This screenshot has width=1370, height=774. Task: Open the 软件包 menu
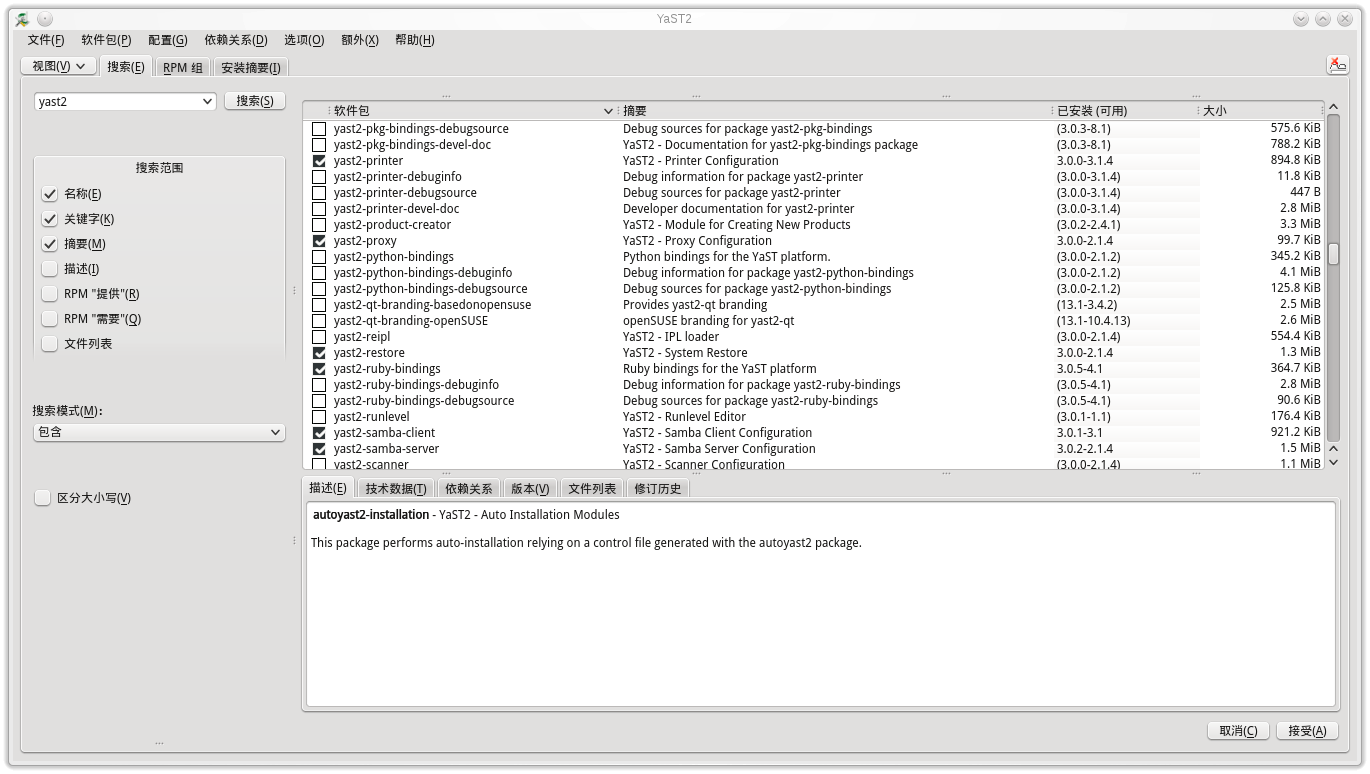(106, 40)
